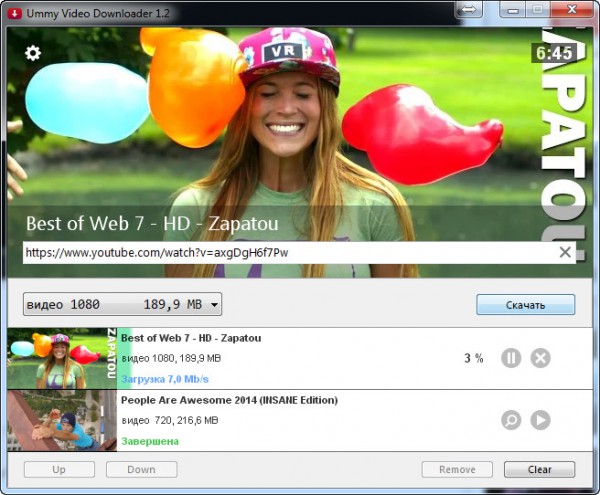600x495 pixels.
Task: Click the Ummy Video Downloader title icon
Action: pyautogui.click(x=15, y=14)
